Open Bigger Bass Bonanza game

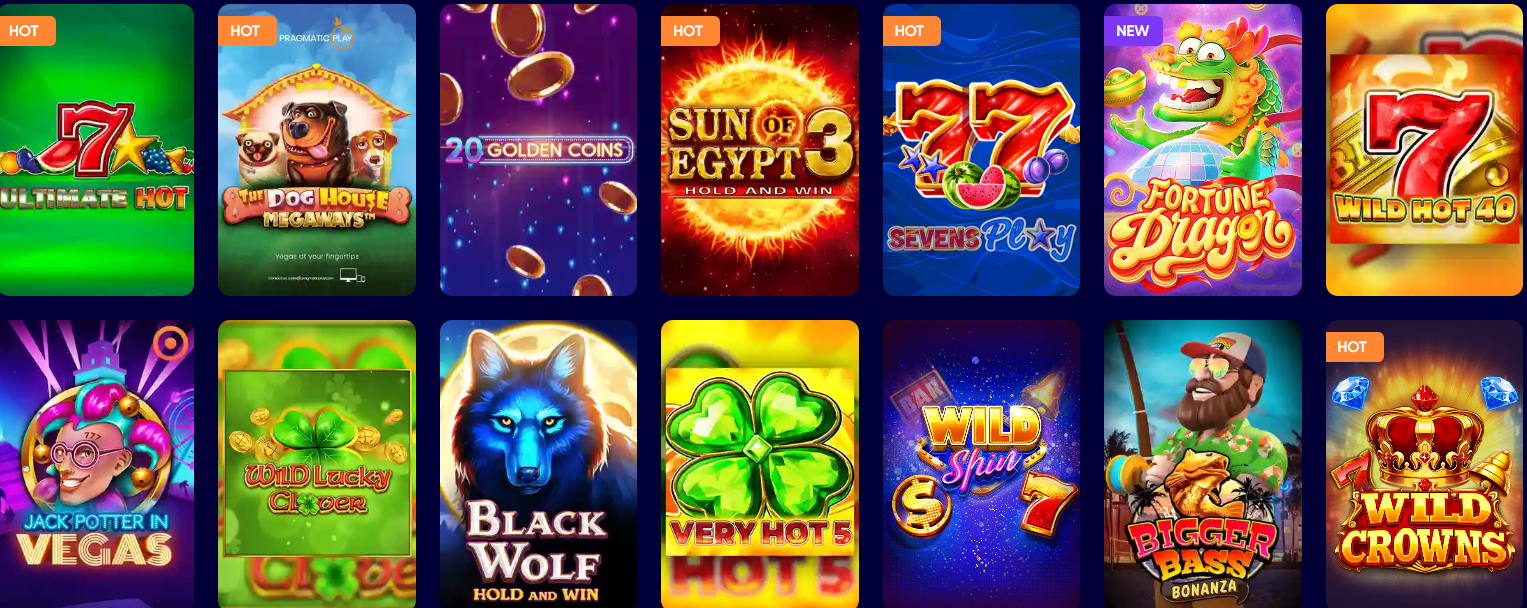point(1203,464)
